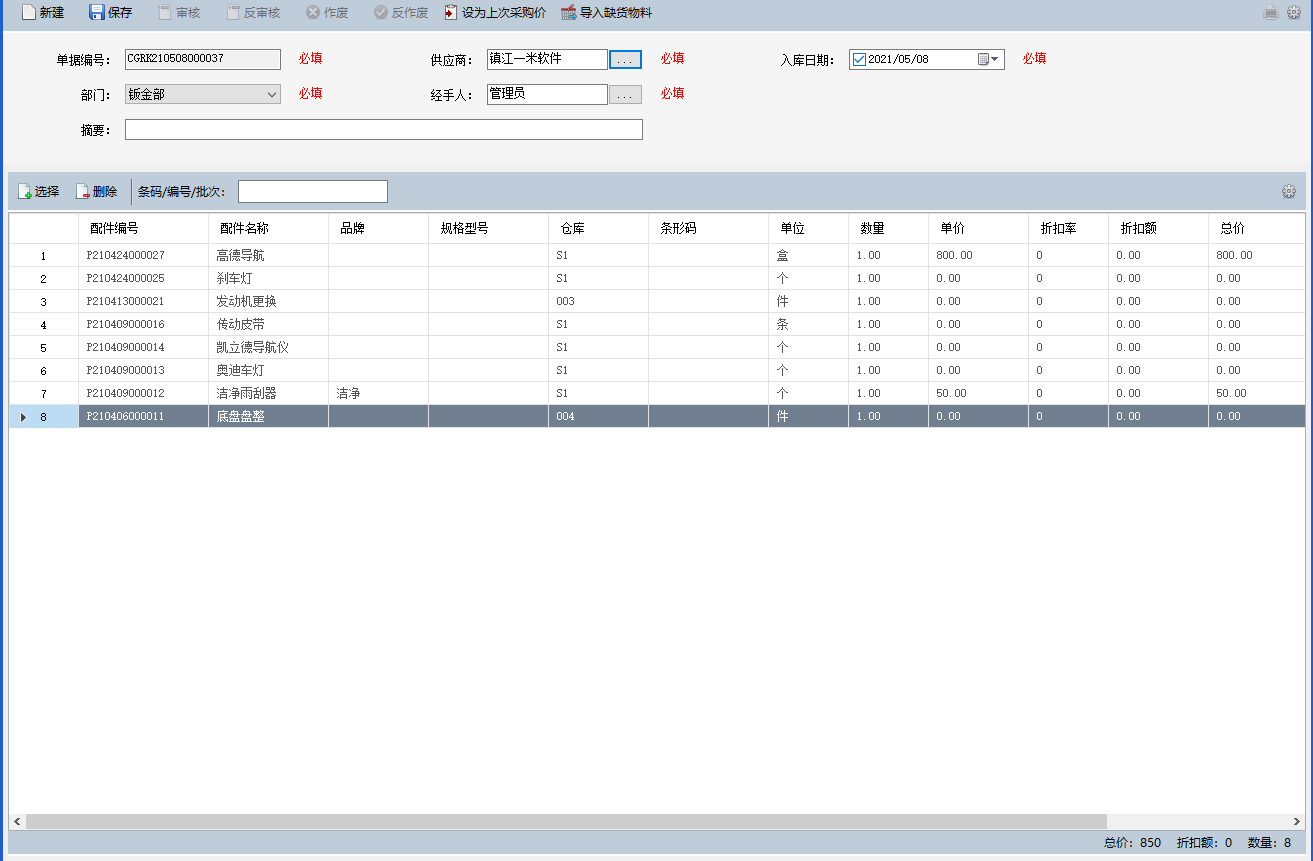Click browse button next to 经手人 field
Screen dimensions: 1313x861
pos(625,96)
